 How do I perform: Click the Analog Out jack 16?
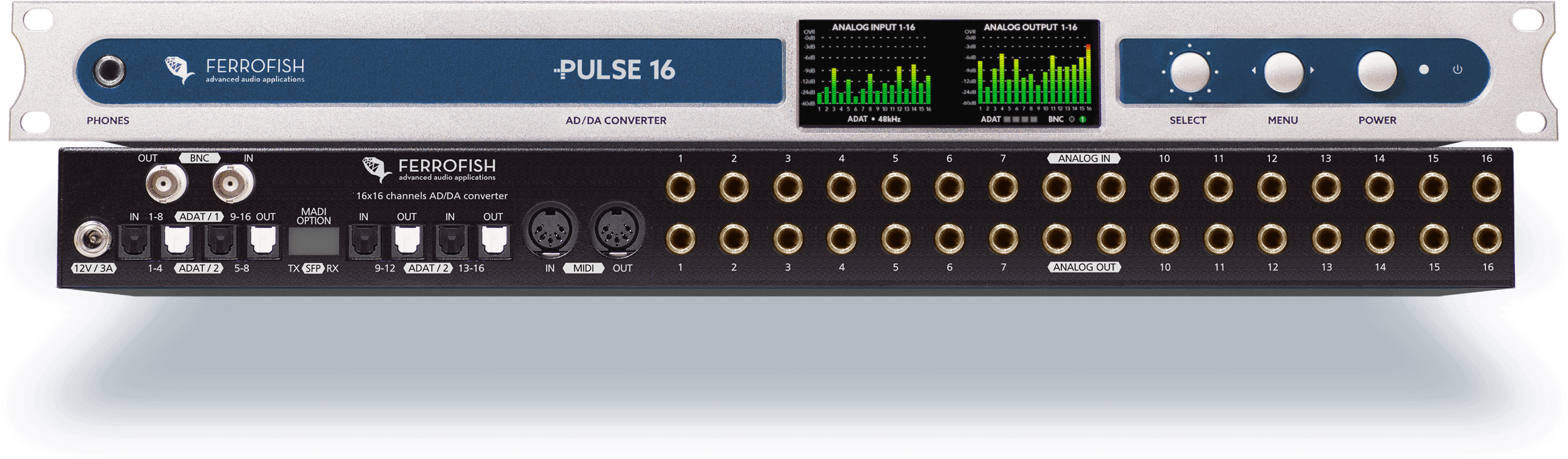1487,239
